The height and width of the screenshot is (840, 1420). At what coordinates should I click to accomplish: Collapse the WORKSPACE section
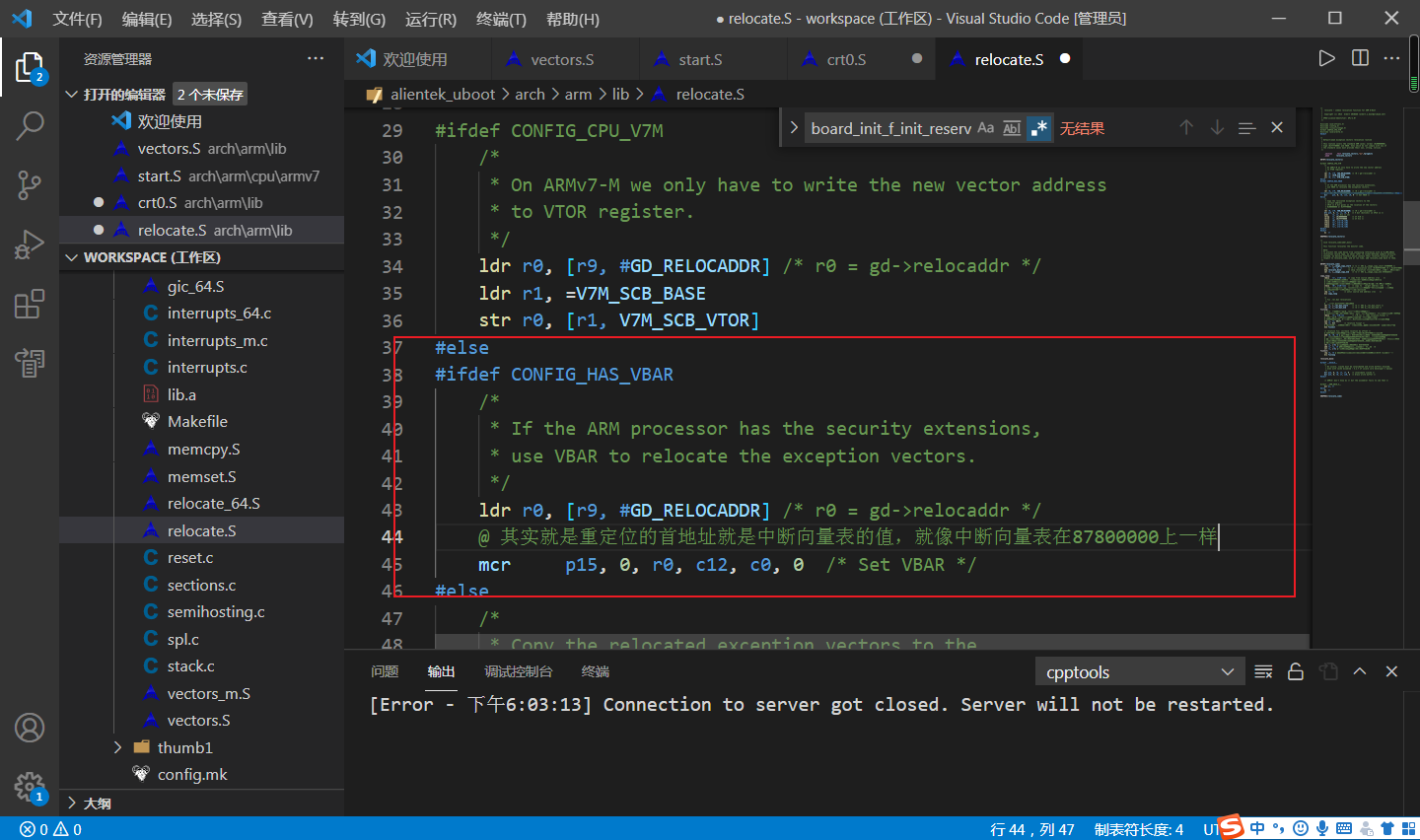[71, 257]
